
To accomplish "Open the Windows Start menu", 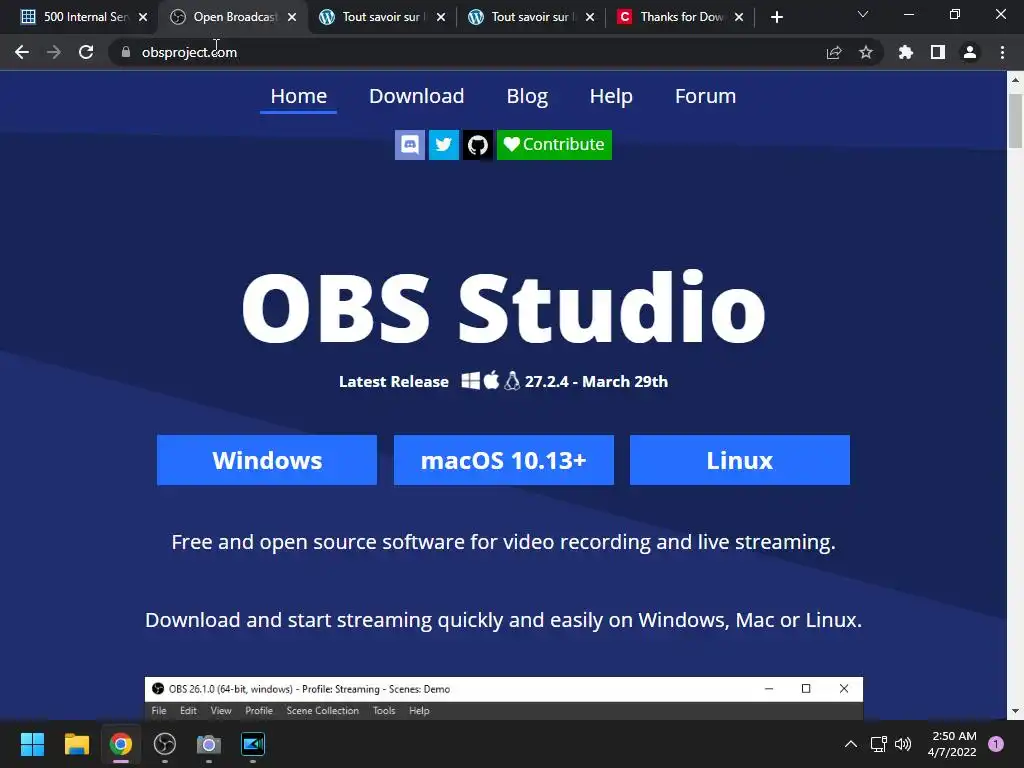I will pyautogui.click(x=32, y=744).
